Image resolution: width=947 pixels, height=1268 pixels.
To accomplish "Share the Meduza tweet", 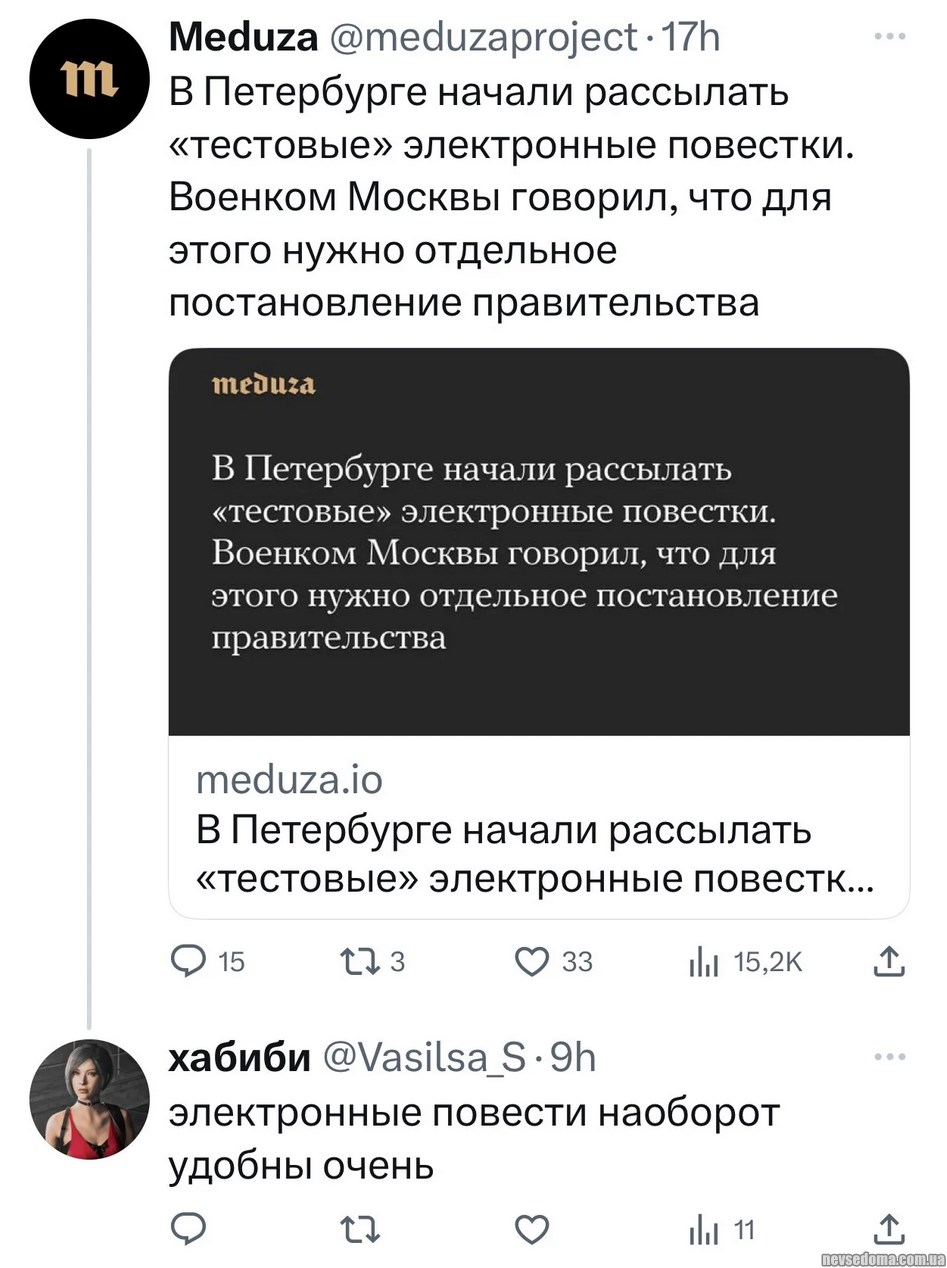I will [x=888, y=961].
